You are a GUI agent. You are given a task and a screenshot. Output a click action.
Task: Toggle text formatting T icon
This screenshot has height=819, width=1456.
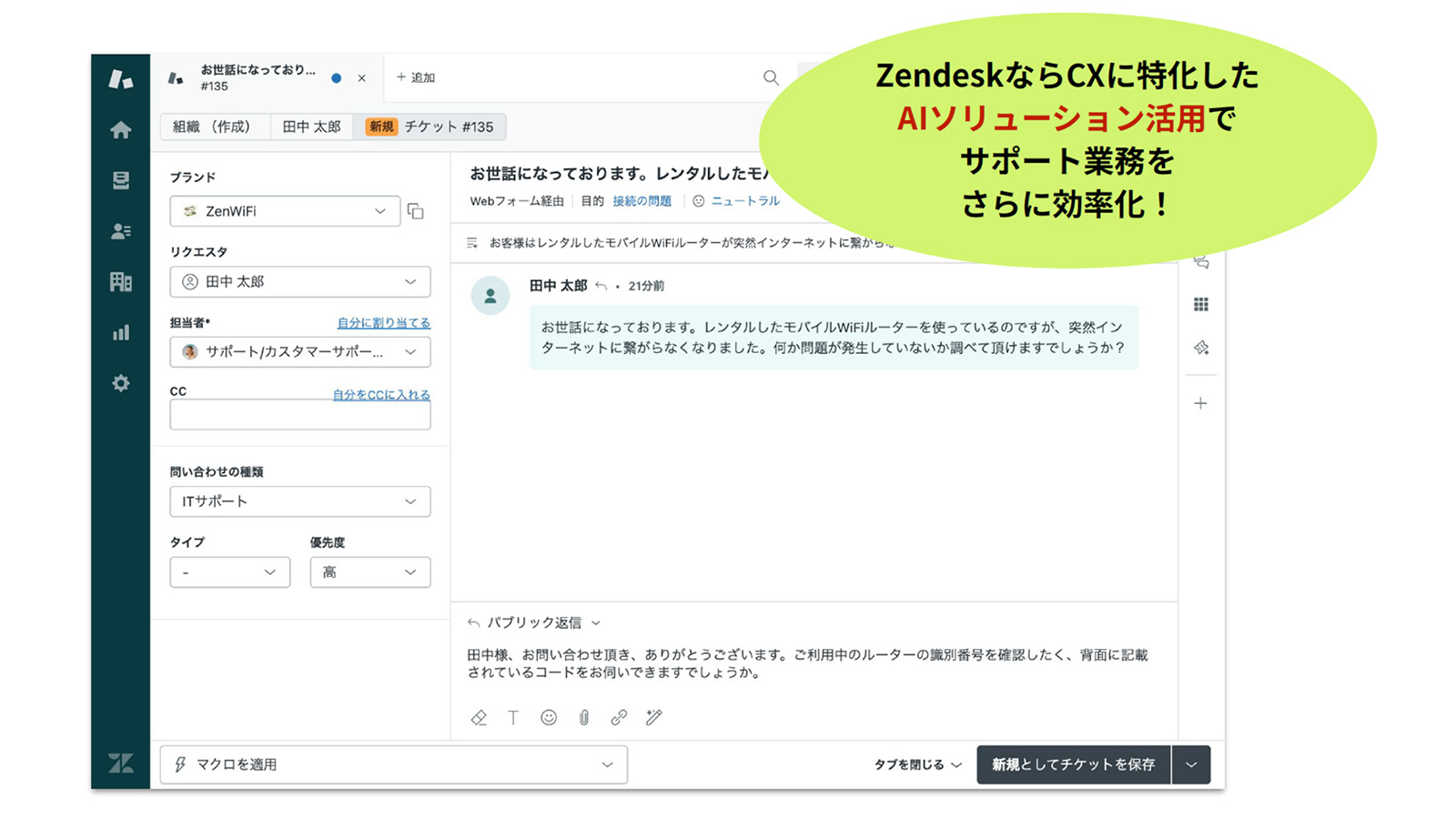pyautogui.click(x=513, y=718)
